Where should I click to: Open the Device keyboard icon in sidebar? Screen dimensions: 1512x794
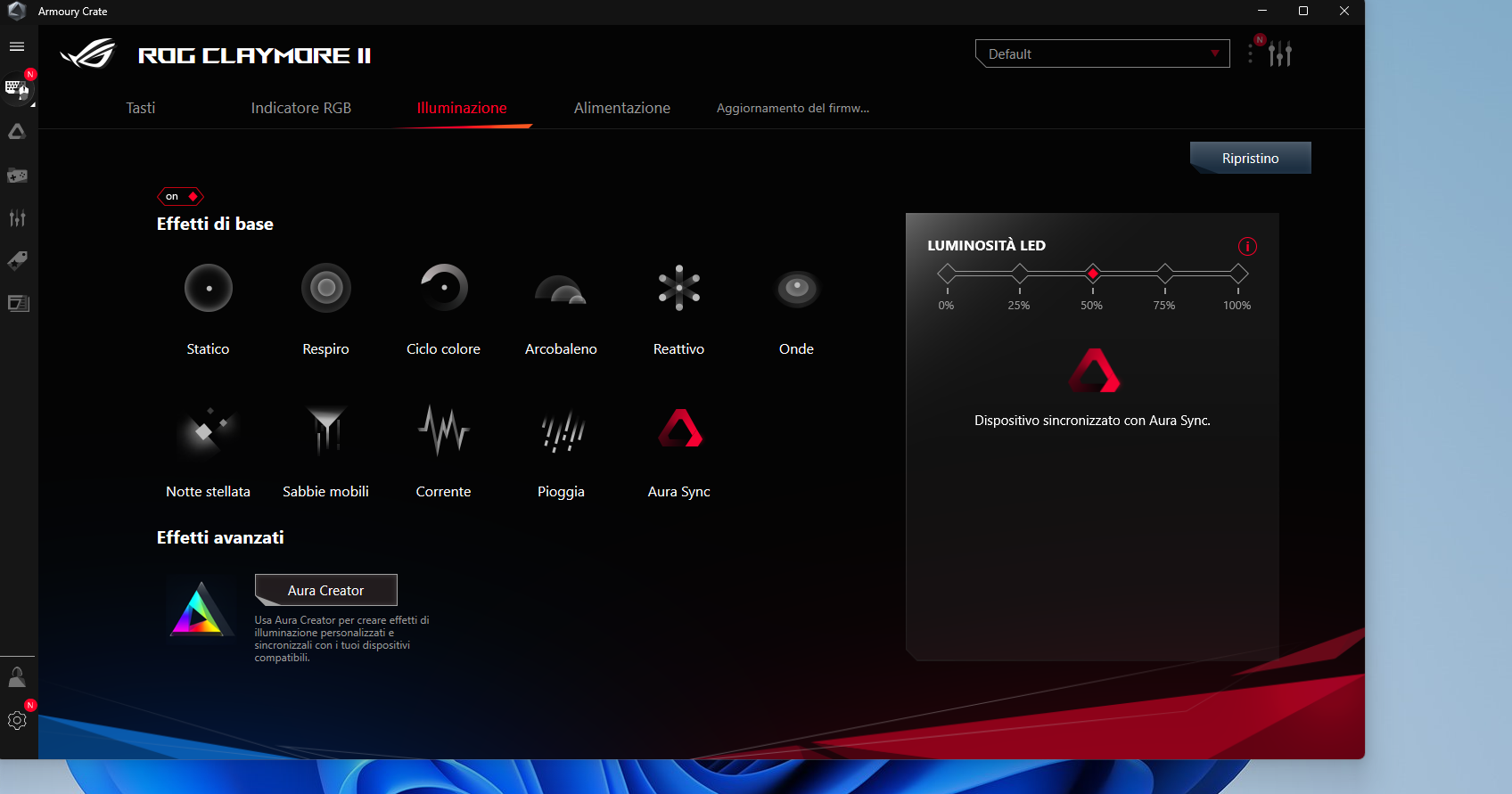coord(17,88)
